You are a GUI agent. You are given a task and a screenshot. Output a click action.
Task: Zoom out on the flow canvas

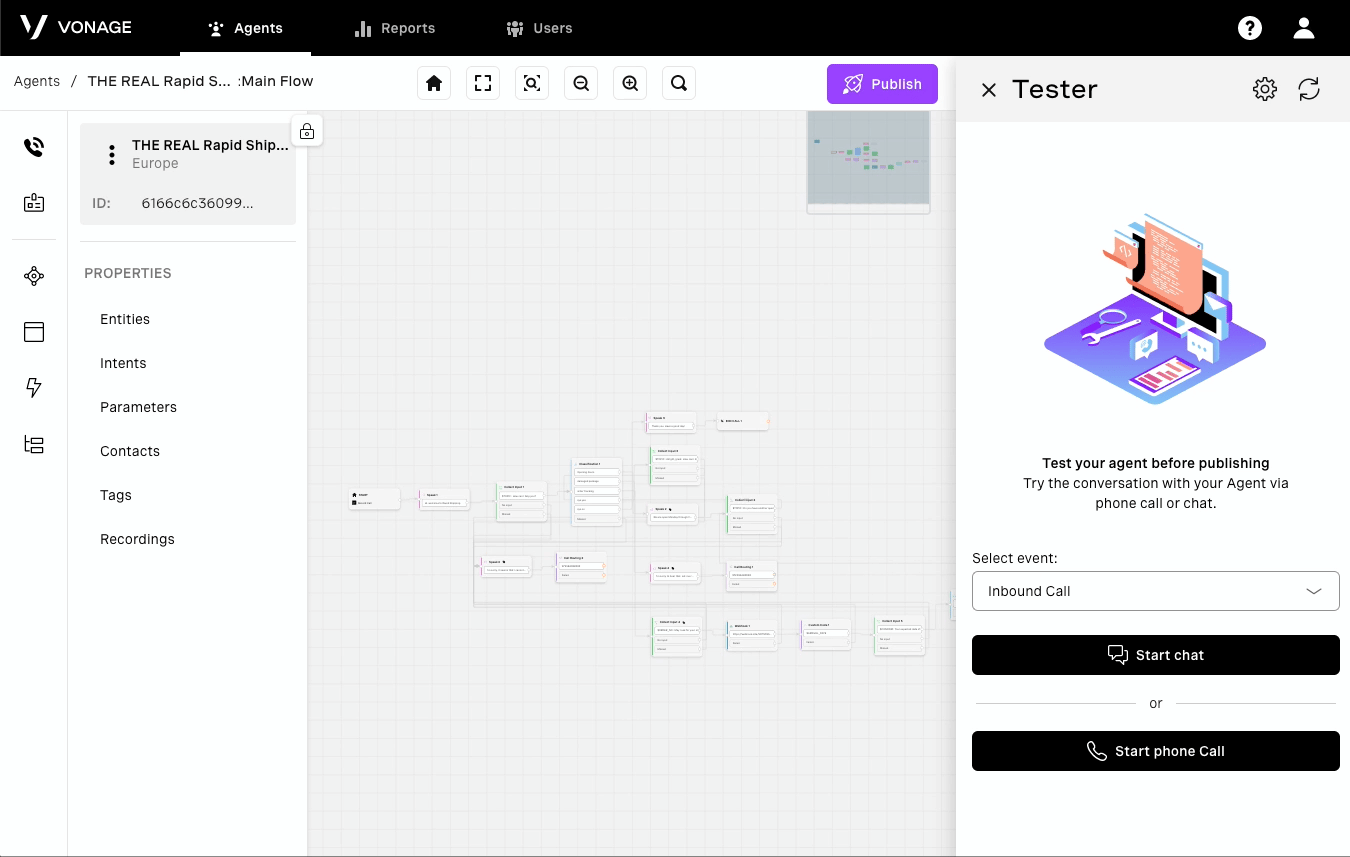(x=581, y=84)
